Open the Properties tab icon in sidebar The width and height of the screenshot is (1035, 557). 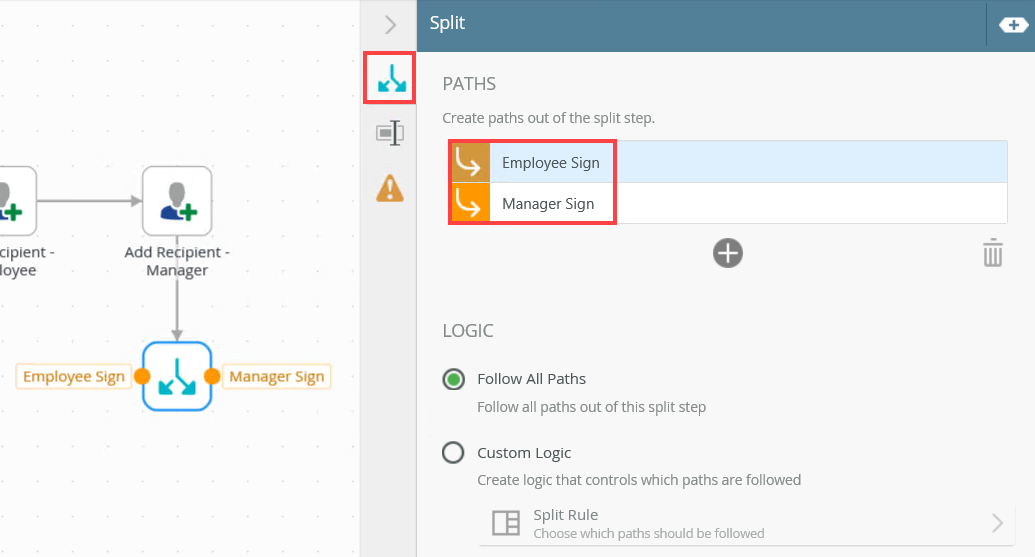point(390,133)
